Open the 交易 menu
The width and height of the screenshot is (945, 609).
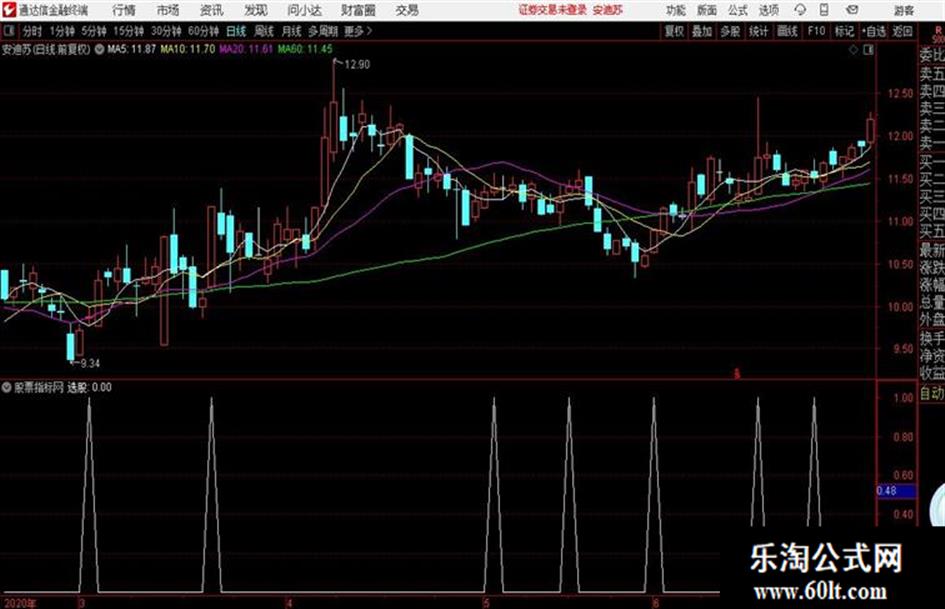coord(407,10)
